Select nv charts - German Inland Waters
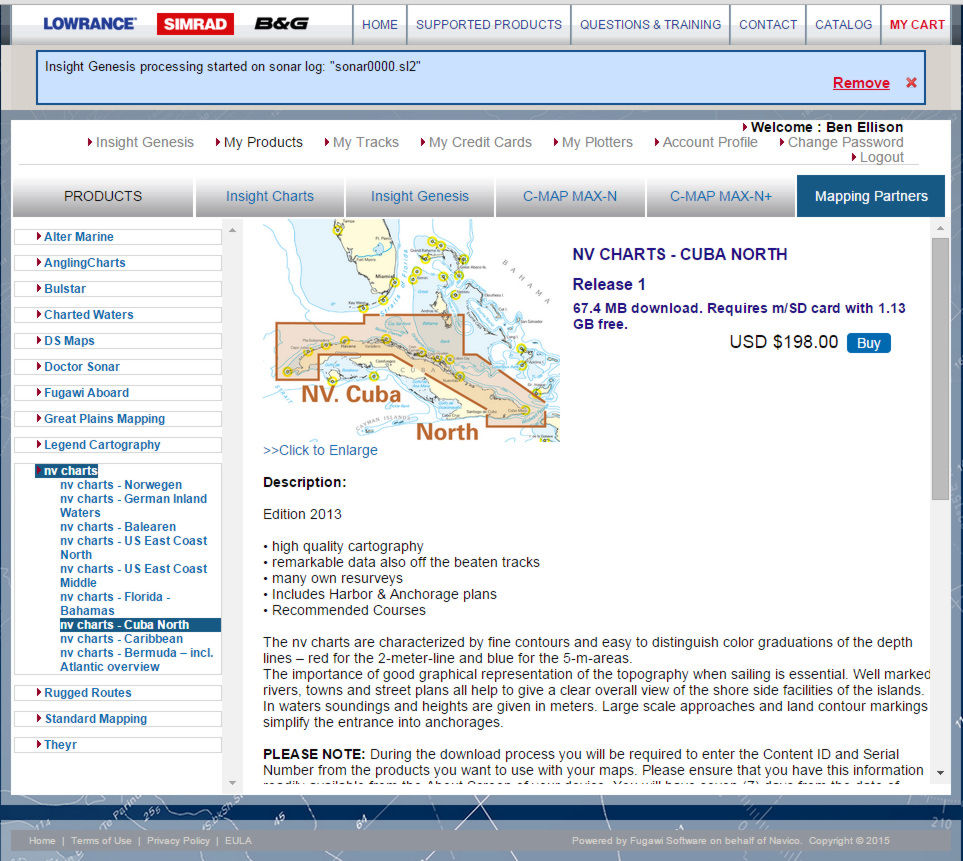This screenshot has width=963, height=861. pos(133,505)
